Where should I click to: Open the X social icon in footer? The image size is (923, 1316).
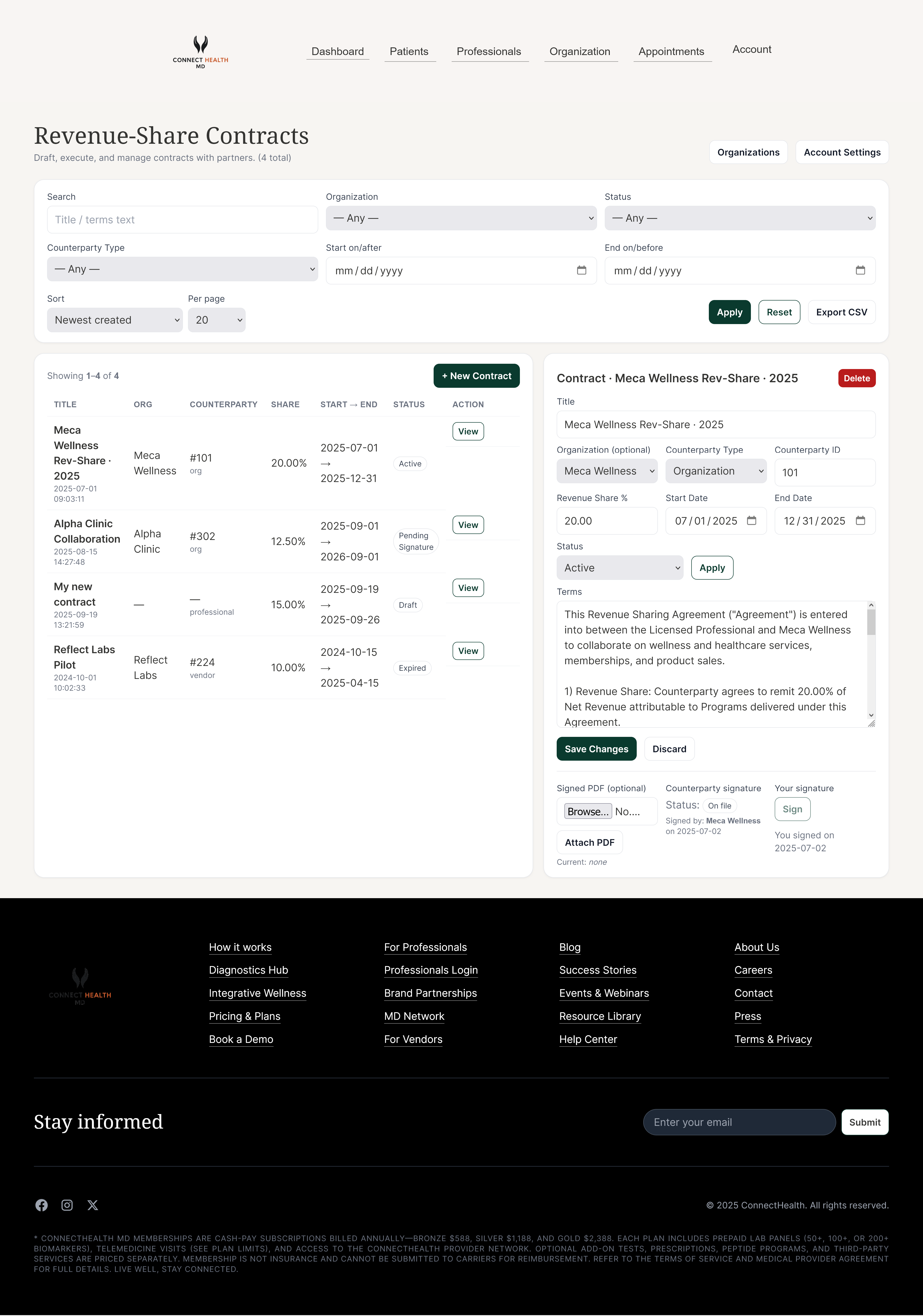coord(92,1205)
